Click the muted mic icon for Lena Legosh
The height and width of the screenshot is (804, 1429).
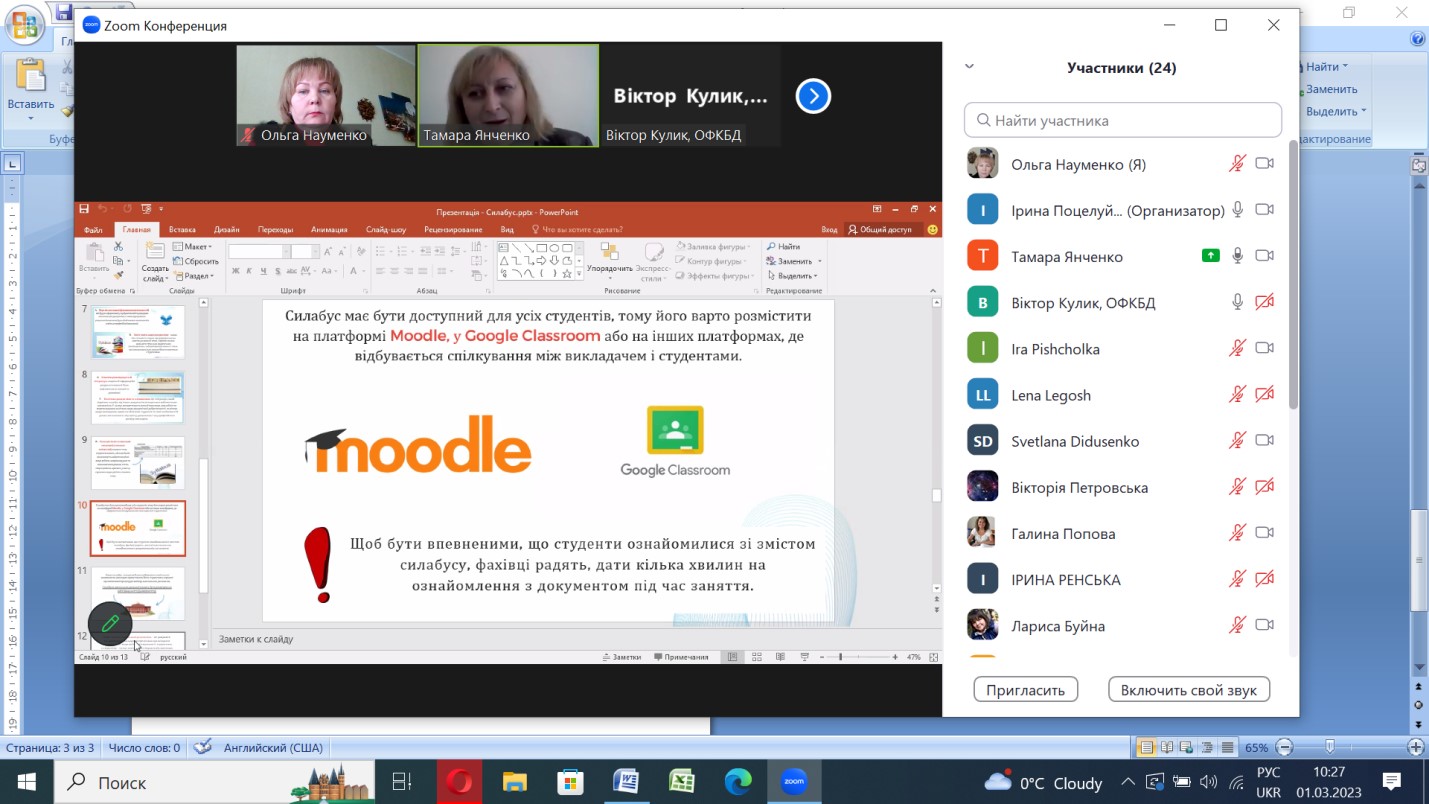click(x=1238, y=394)
